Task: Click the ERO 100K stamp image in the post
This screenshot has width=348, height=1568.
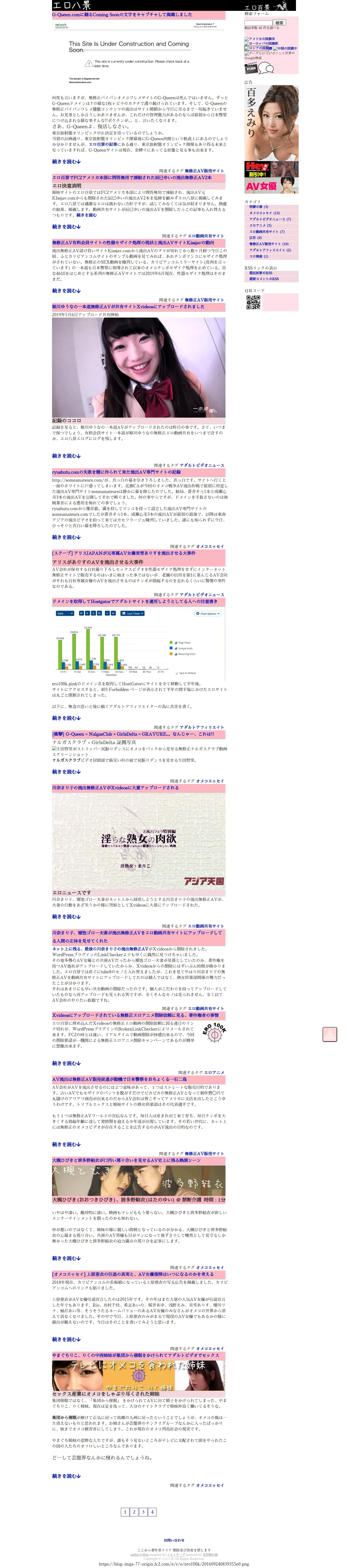Action: coord(214,1032)
